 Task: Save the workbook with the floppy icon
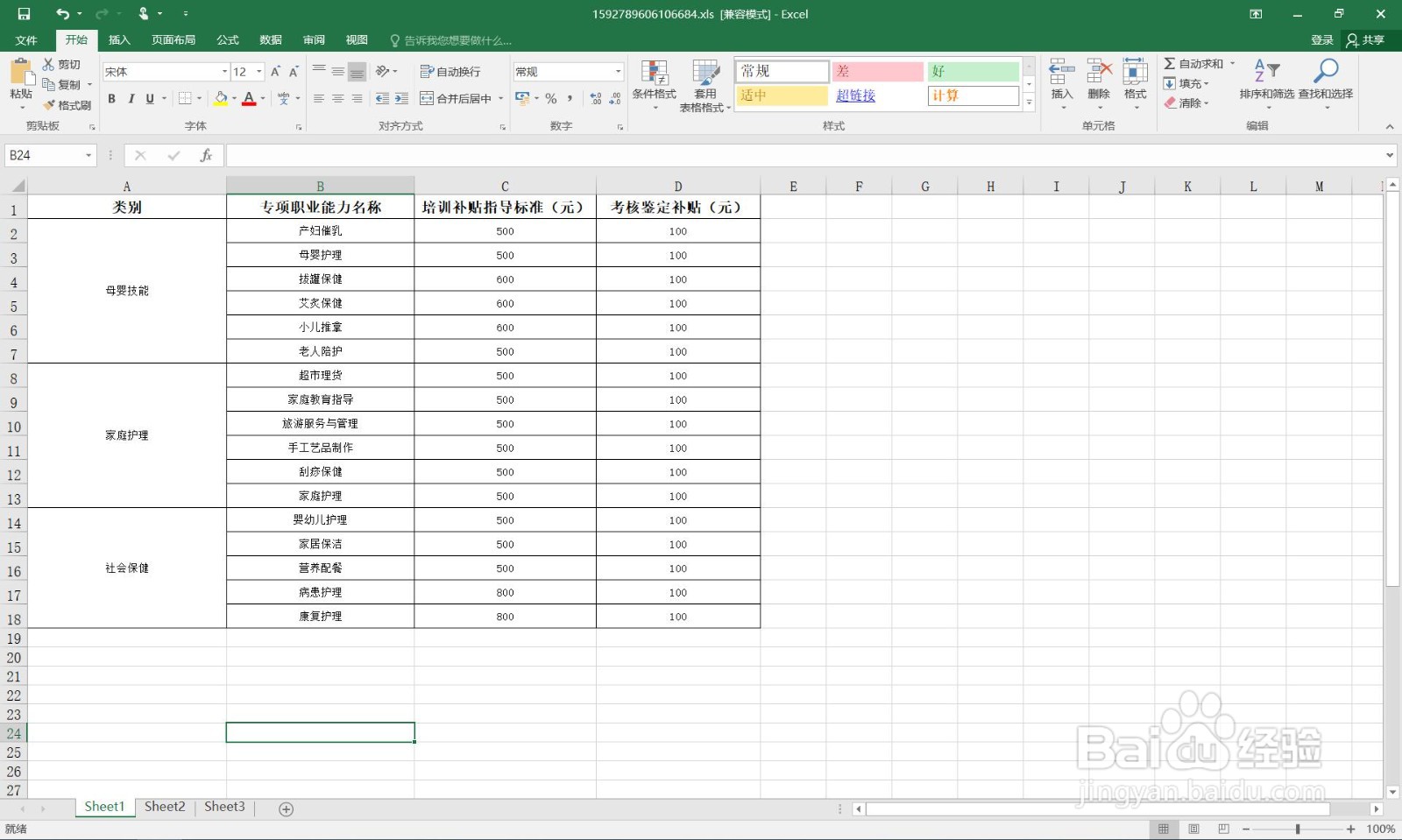[24, 14]
